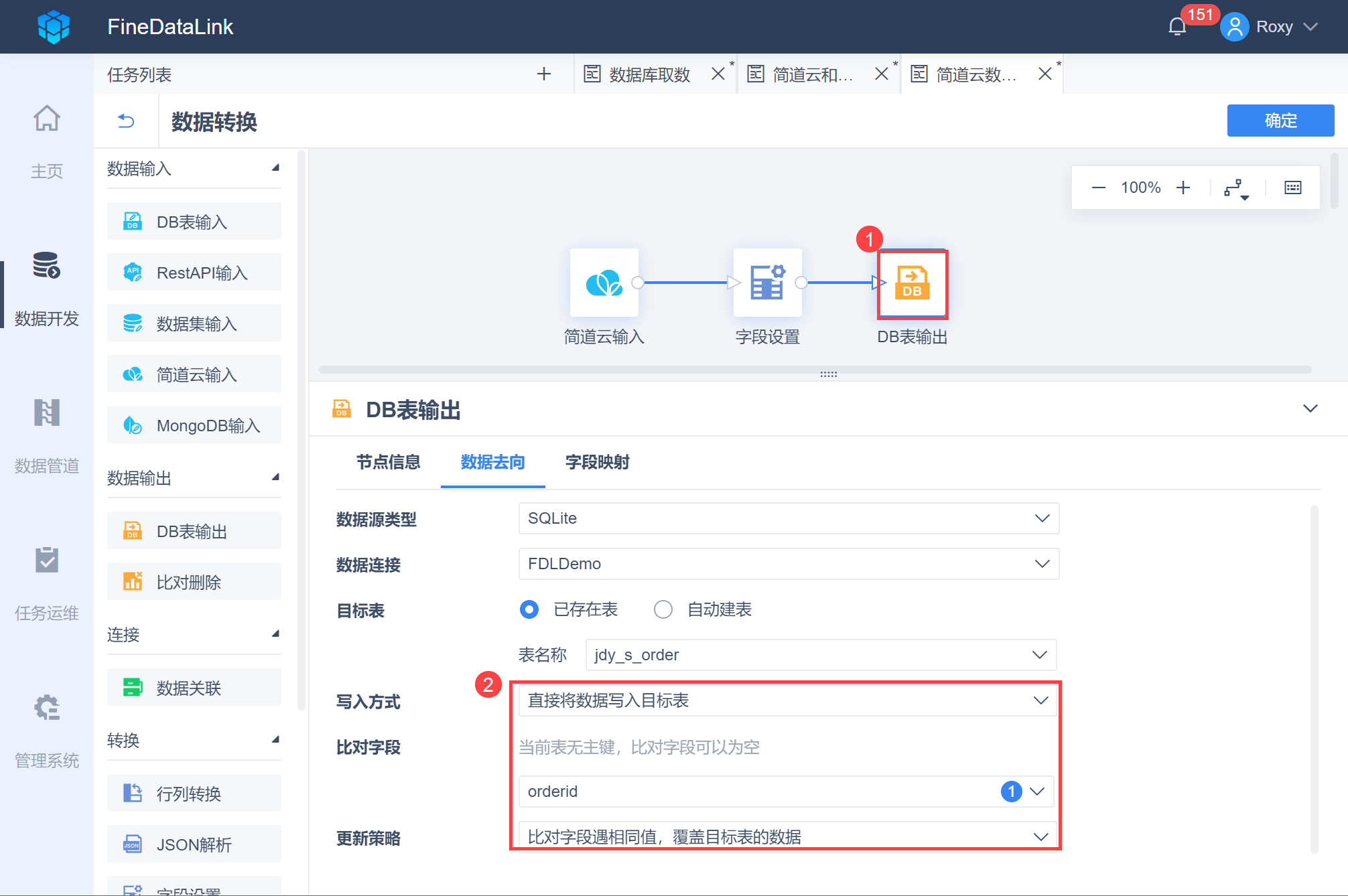Select the 字段设置 node on canvas
Screen dimensions: 1348x896
767,283
